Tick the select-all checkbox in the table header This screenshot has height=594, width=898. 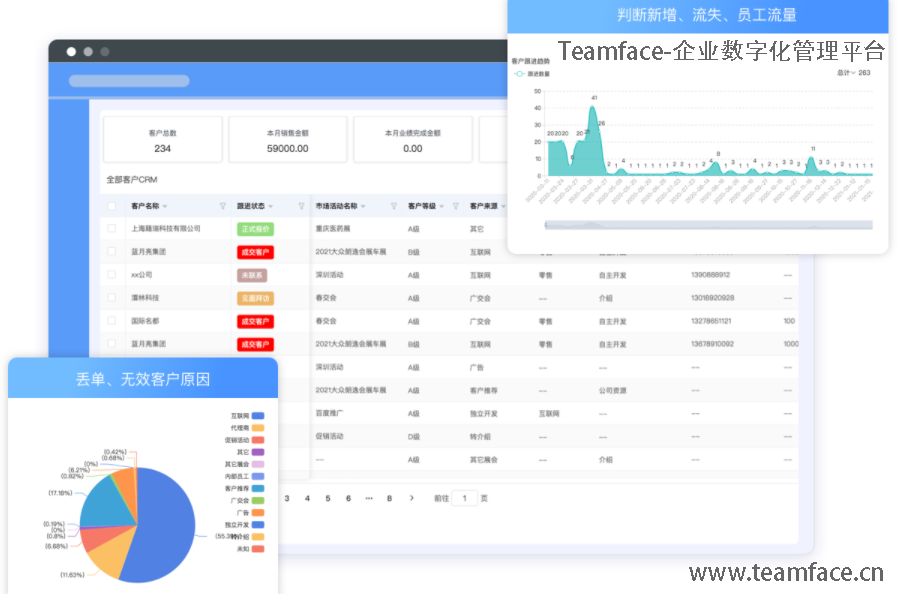112,206
